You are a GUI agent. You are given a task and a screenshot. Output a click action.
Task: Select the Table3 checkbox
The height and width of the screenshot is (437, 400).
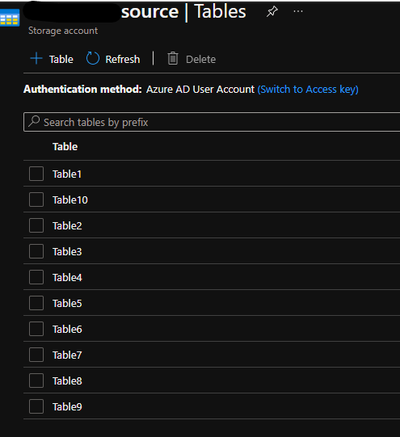36,251
